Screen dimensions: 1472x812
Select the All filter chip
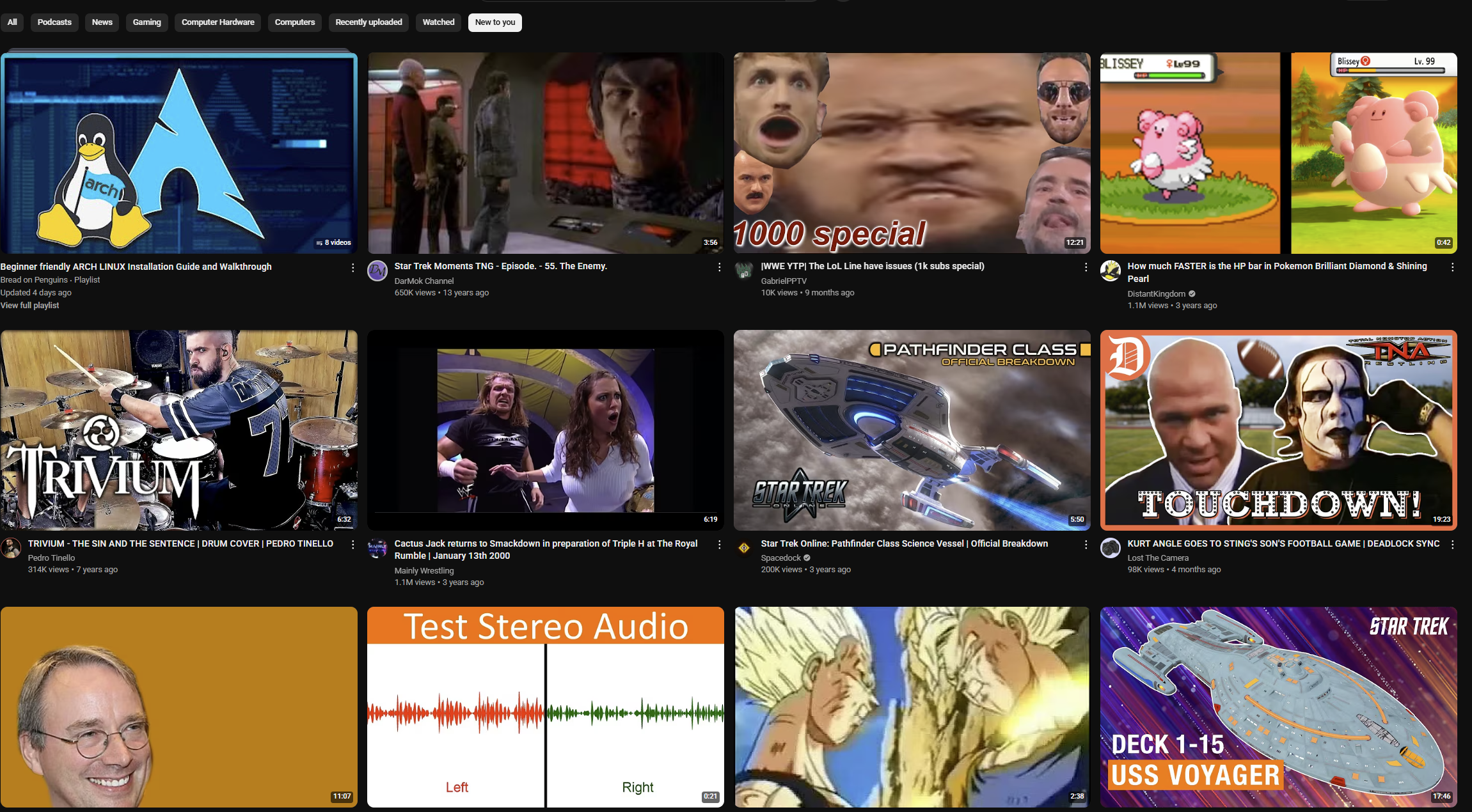coord(12,22)
